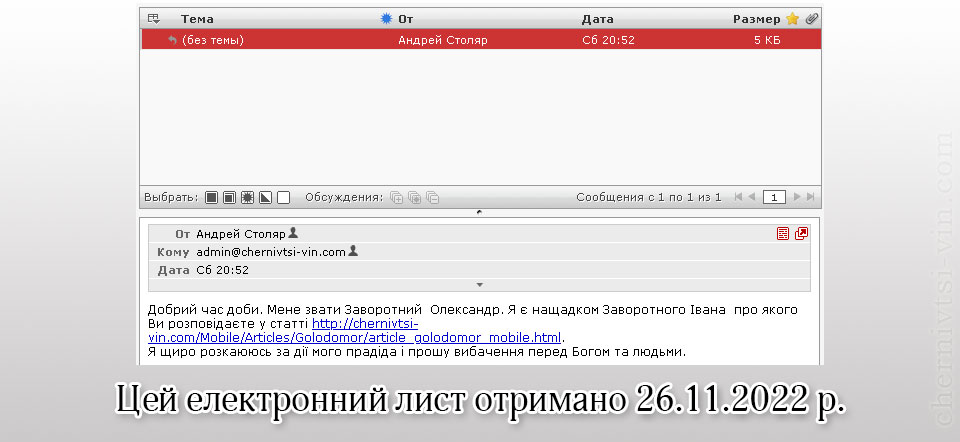
Task: Click the flagged star column icon
Action: pyautogui.click(x=792, y=18)
